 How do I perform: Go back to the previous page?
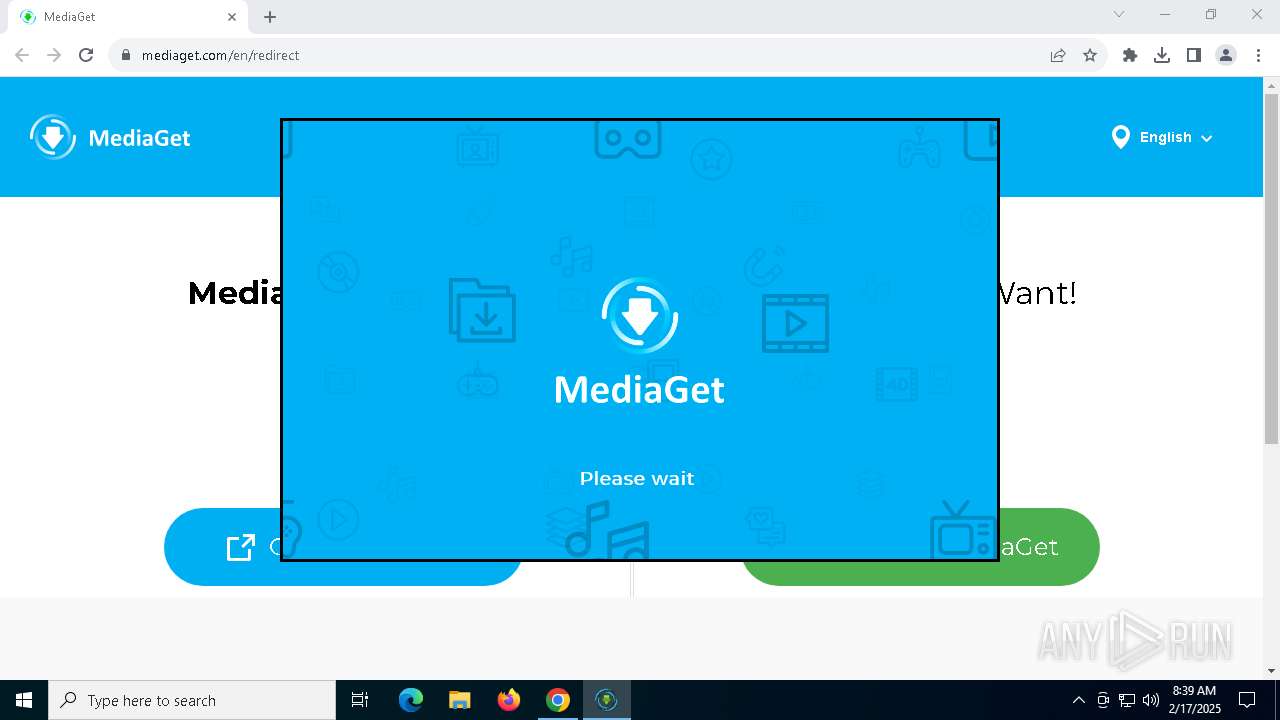tap(22, 55)
